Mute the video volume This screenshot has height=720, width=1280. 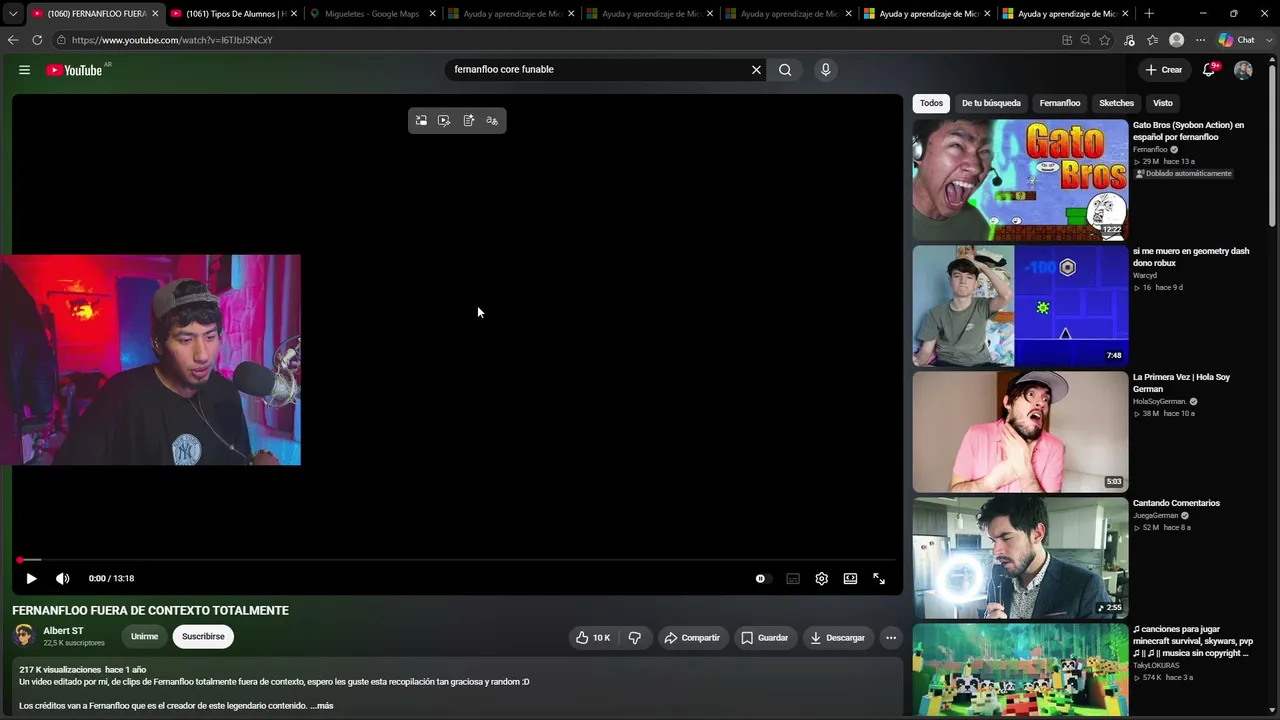(62, 578)
